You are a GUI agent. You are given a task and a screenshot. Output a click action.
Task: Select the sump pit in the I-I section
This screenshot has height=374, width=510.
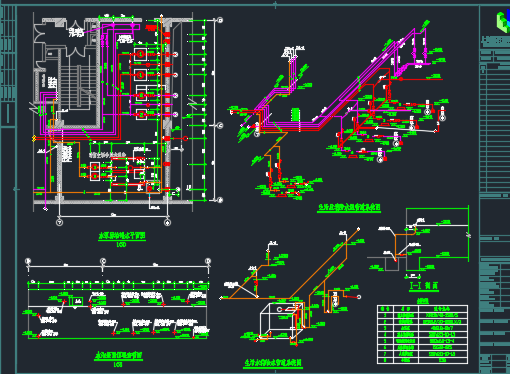[x=392, y=263]
